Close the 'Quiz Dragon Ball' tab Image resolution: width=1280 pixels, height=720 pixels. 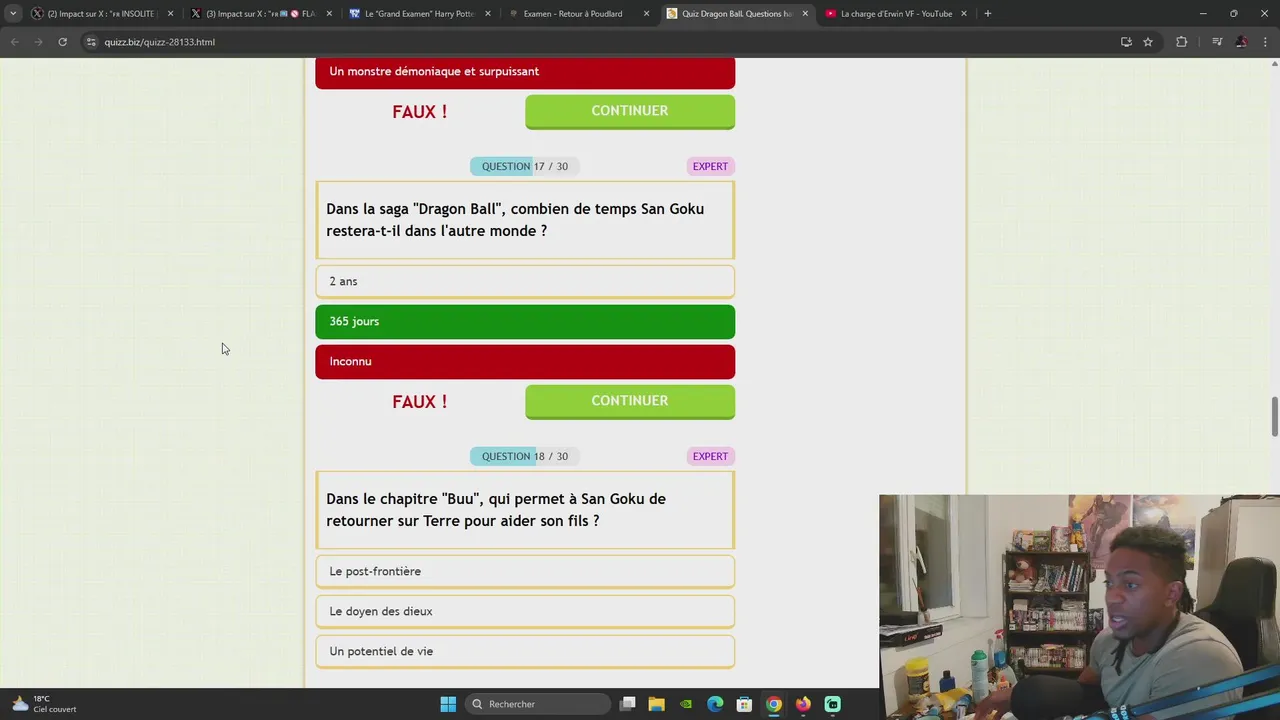click(x=805, y=14)
